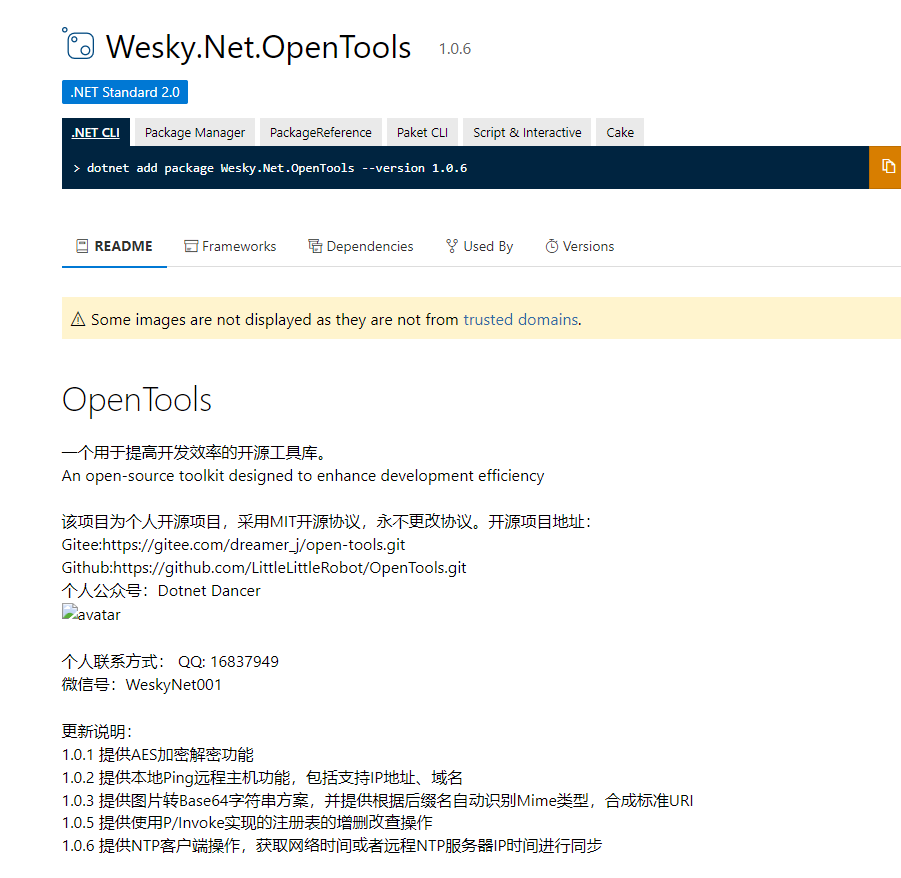Click the Dotnet Dancer line

pyautogui.click(x=161, y=591)
